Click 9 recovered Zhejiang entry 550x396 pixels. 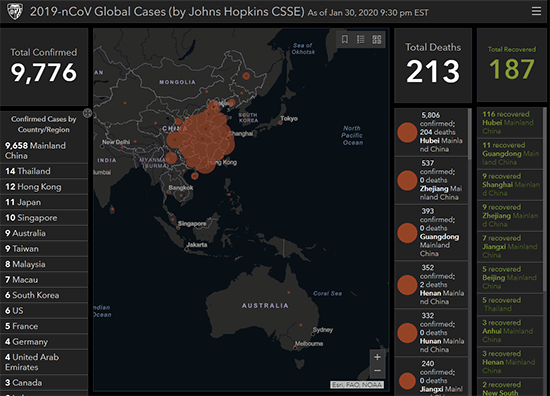click(x=510, y=215)
